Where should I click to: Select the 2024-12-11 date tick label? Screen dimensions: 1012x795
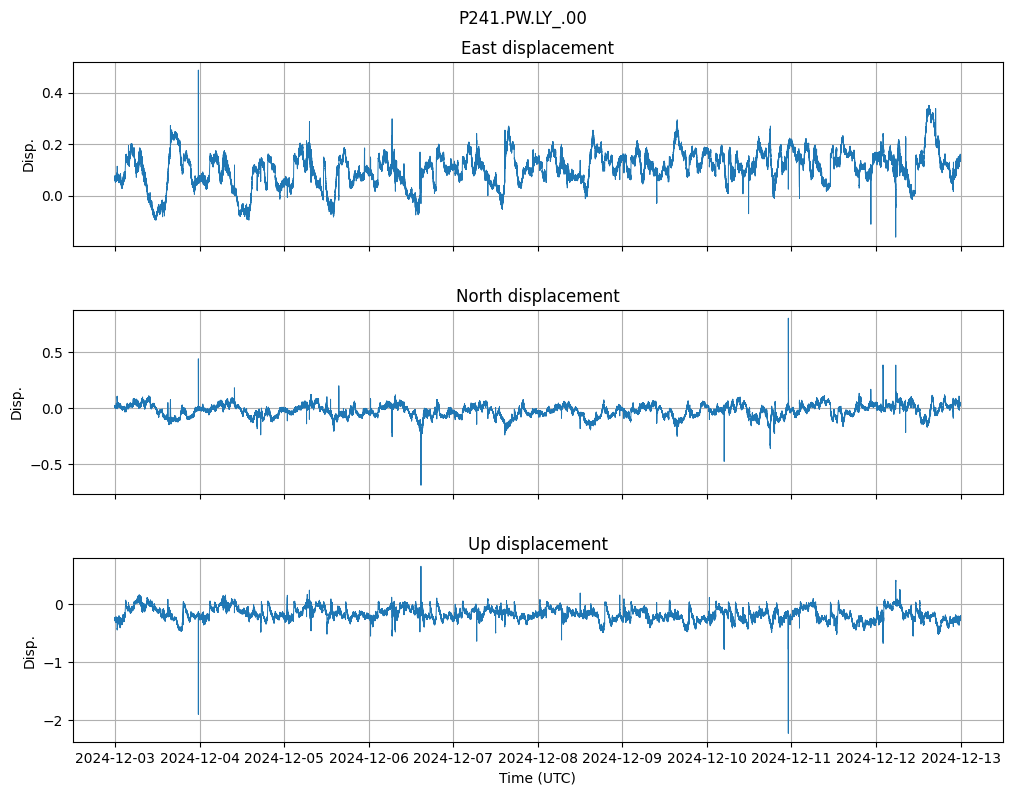(791, 759)
